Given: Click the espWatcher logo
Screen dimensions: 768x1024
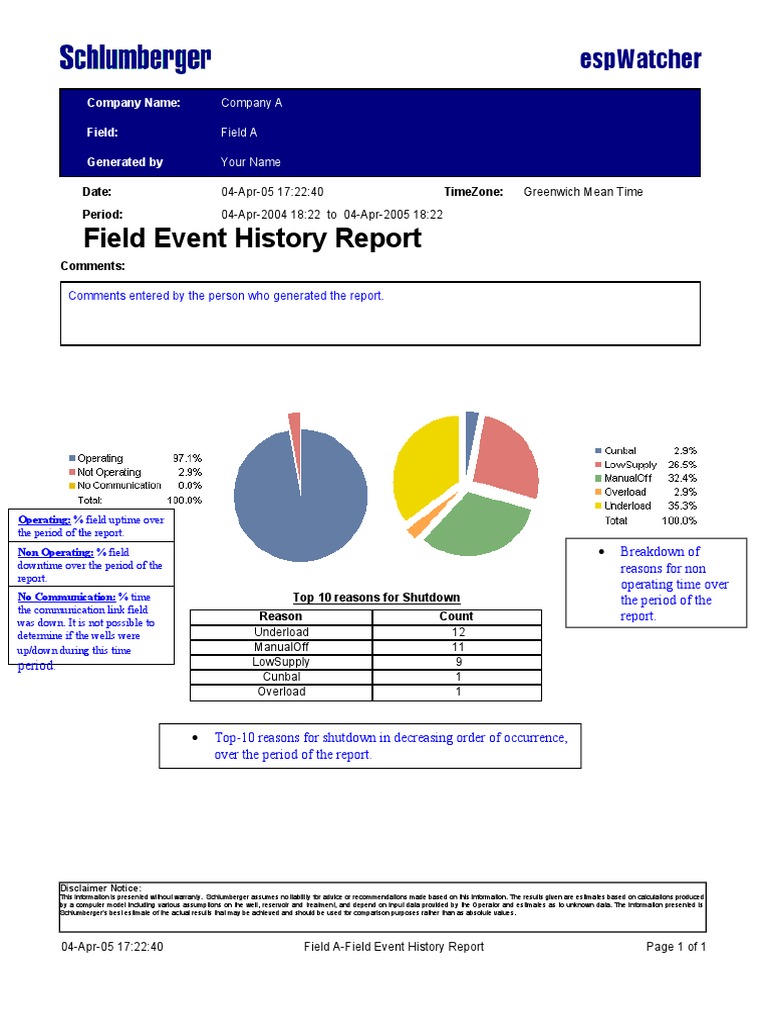Looking at the screenshot, I should (641, 59).
